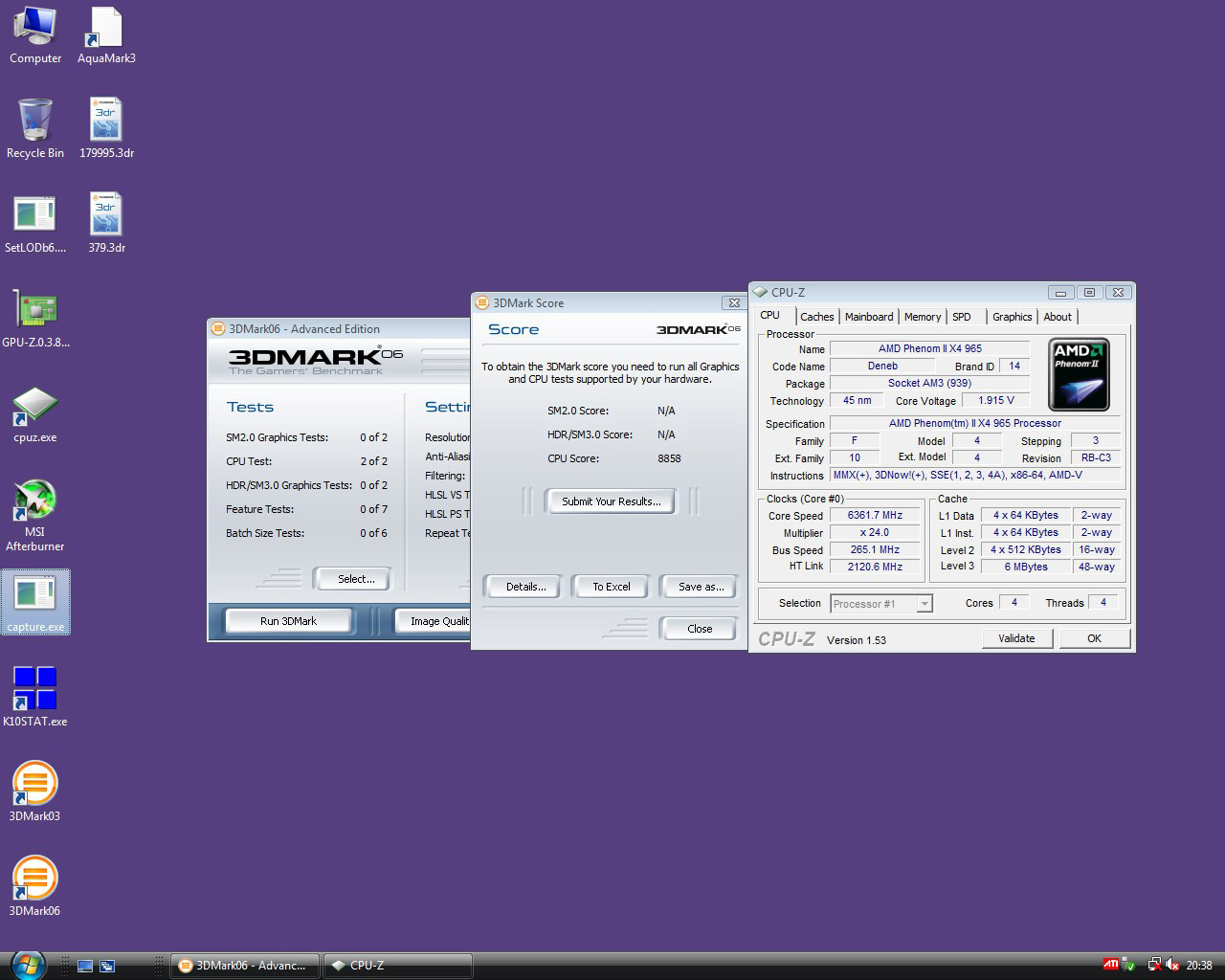Click the Save as button

[x=701, y=587]
